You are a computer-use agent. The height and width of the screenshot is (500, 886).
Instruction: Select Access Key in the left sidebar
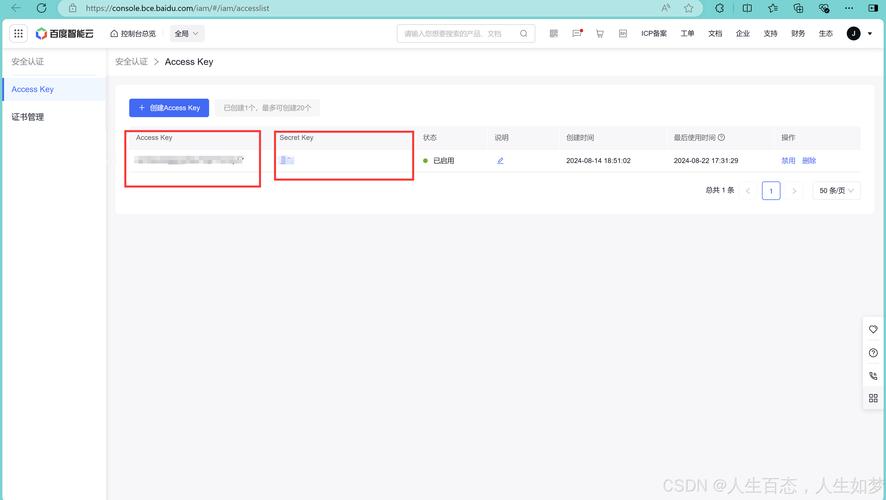coord(54,89)
